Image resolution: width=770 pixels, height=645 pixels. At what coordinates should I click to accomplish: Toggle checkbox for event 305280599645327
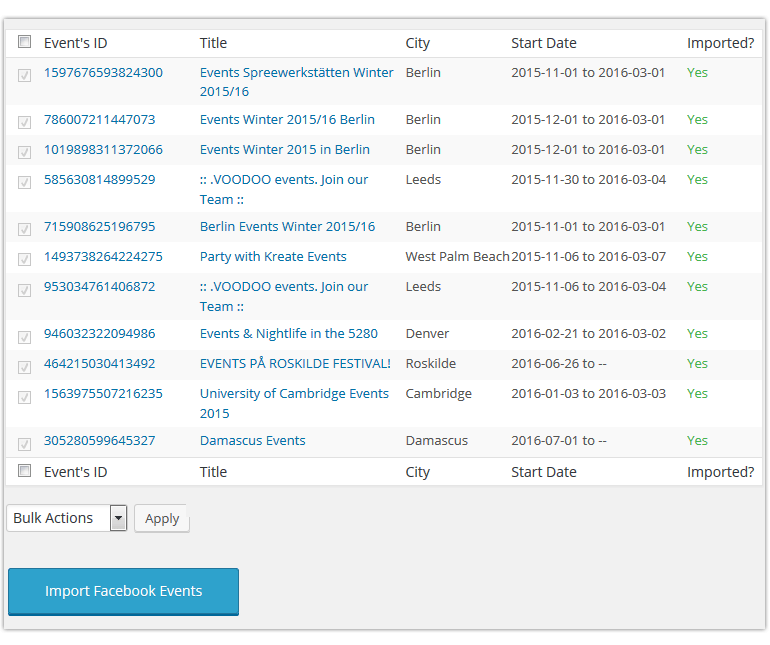coord(24,444)
